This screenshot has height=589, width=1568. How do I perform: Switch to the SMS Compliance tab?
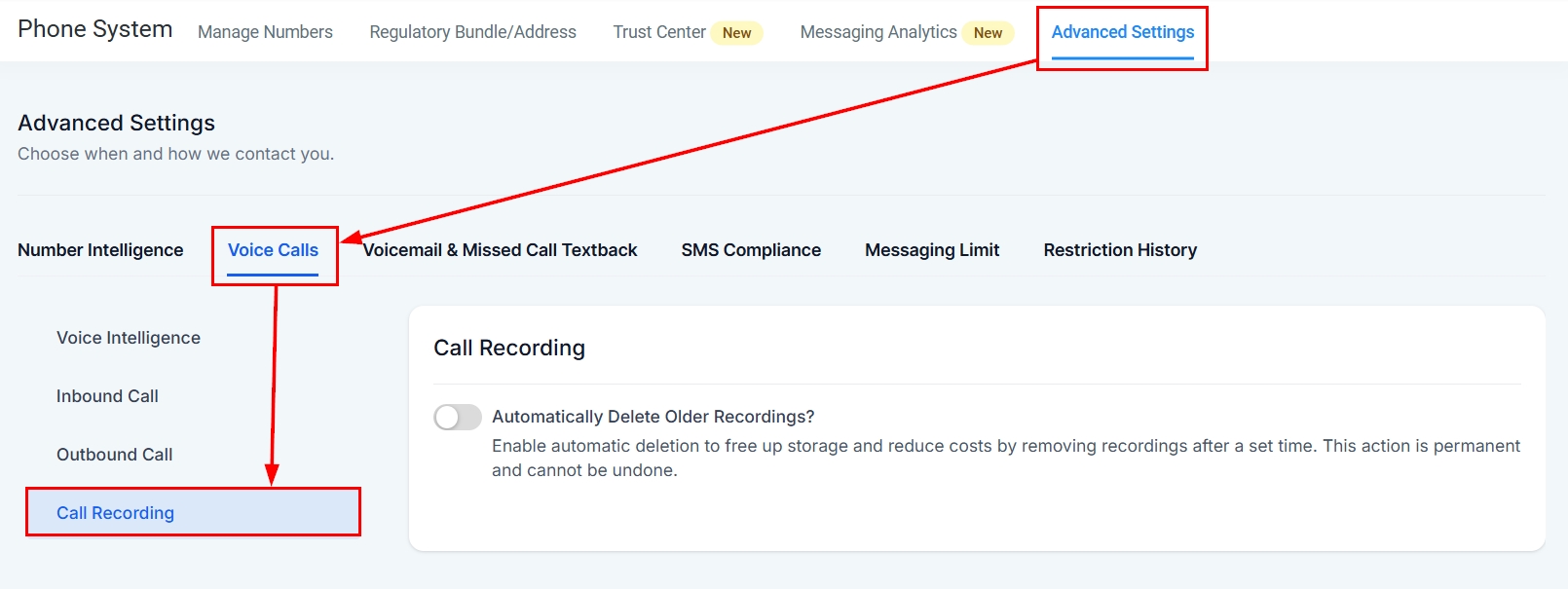[751, 250]
